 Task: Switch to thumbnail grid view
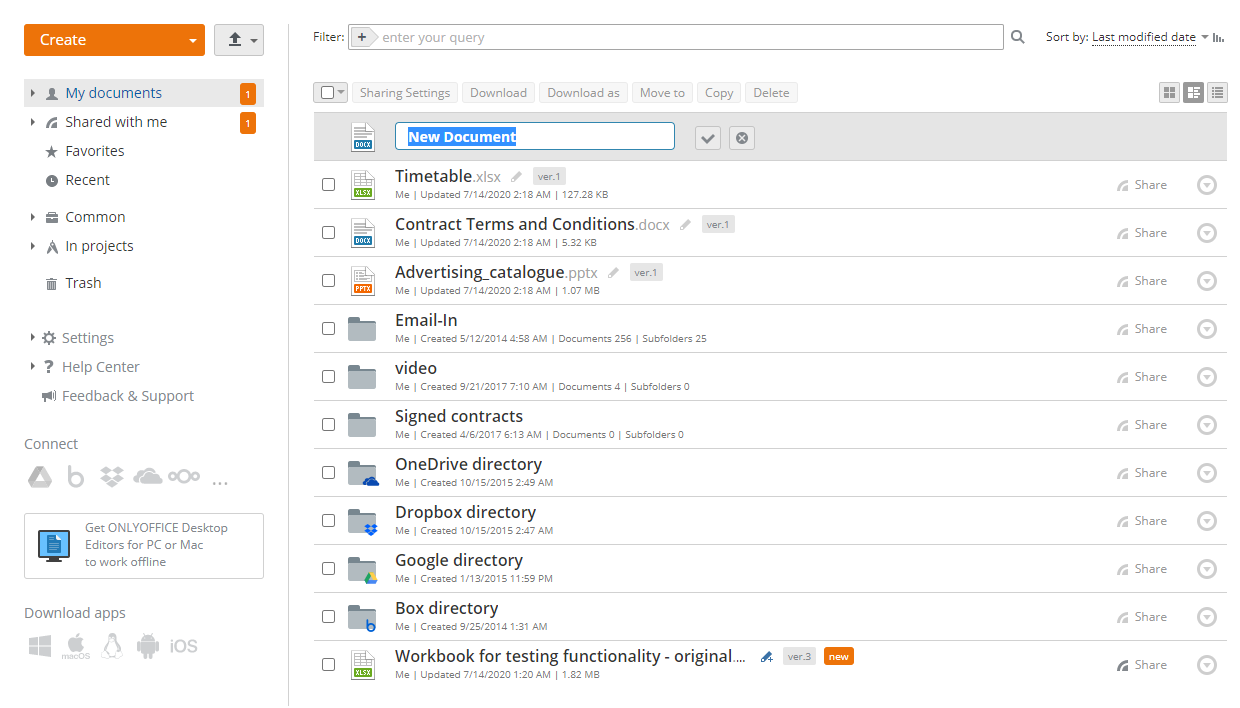[1169, 93]
